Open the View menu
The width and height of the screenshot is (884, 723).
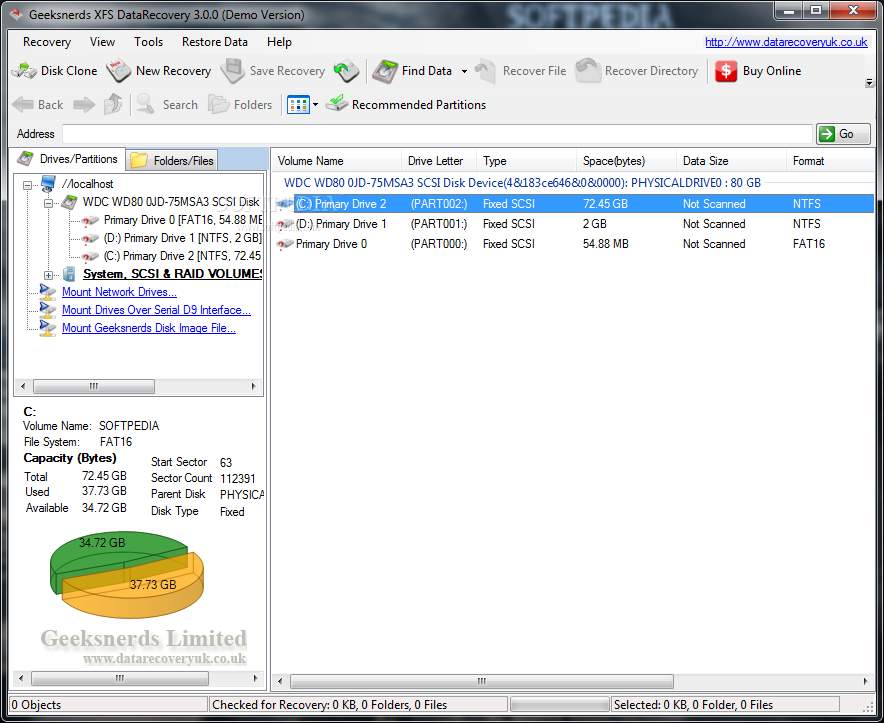click(102, 42)
